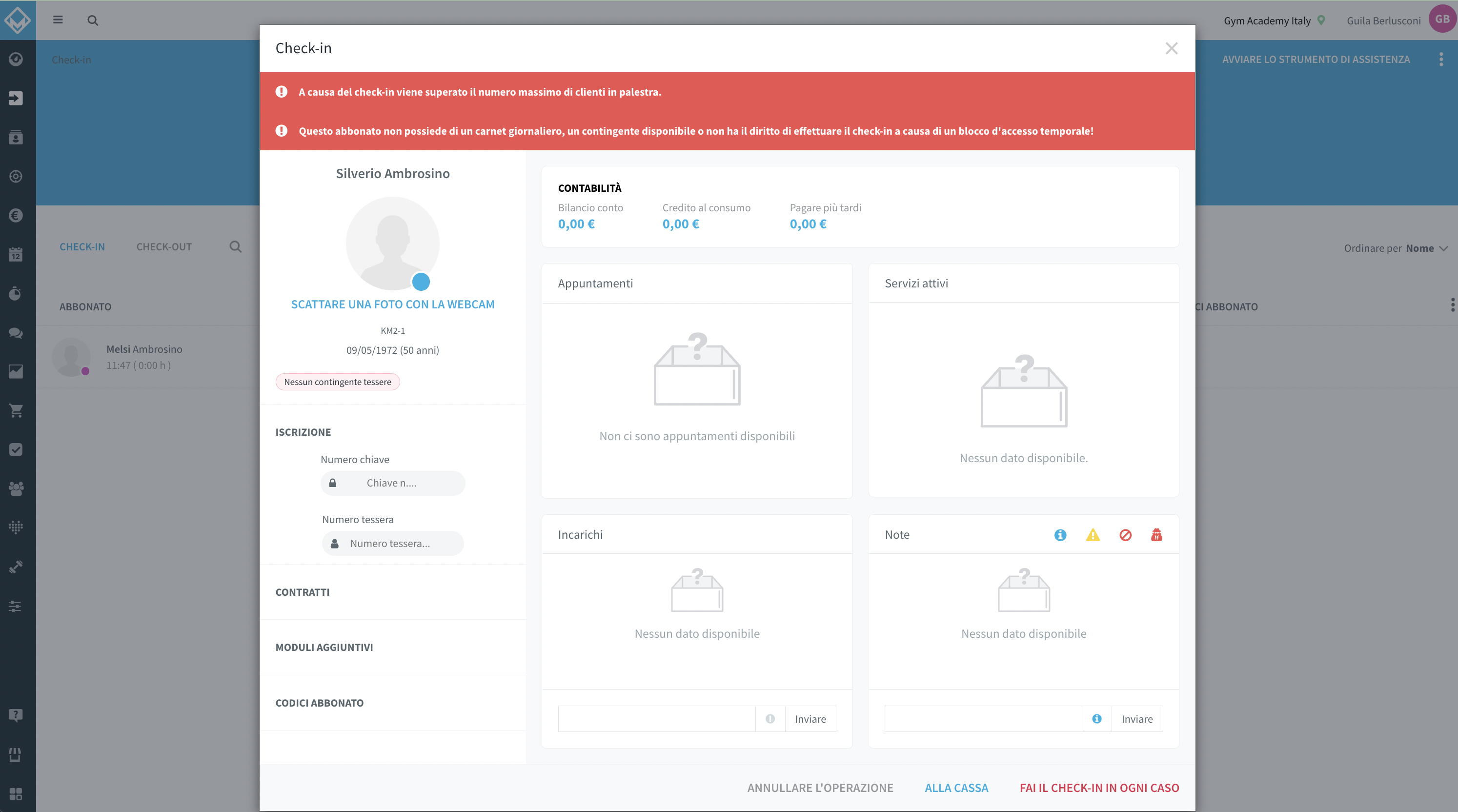Click FAI IL CHECK-IN IN OGNI CASO
Viewport: 1458px width, 812px height.
click(1099, 788)
